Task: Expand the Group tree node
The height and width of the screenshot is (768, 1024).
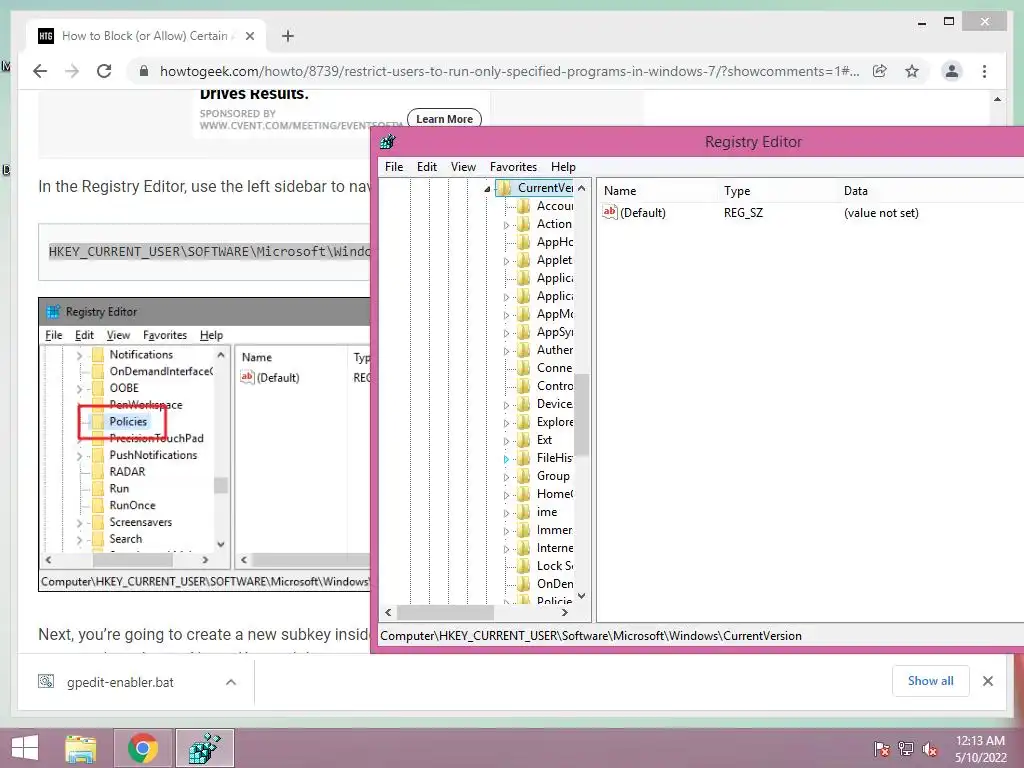Action: [506, 477]
